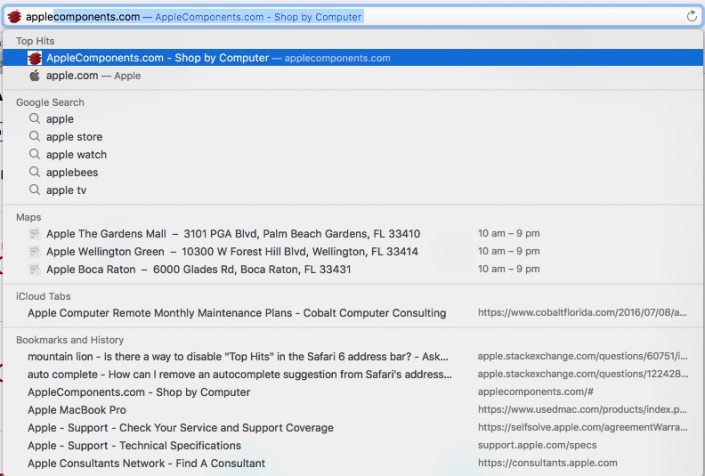The height and width of the screenshot is (476, 705).
Task: Click the map icon for Apple Wellington Green
Action: [34, 252]
